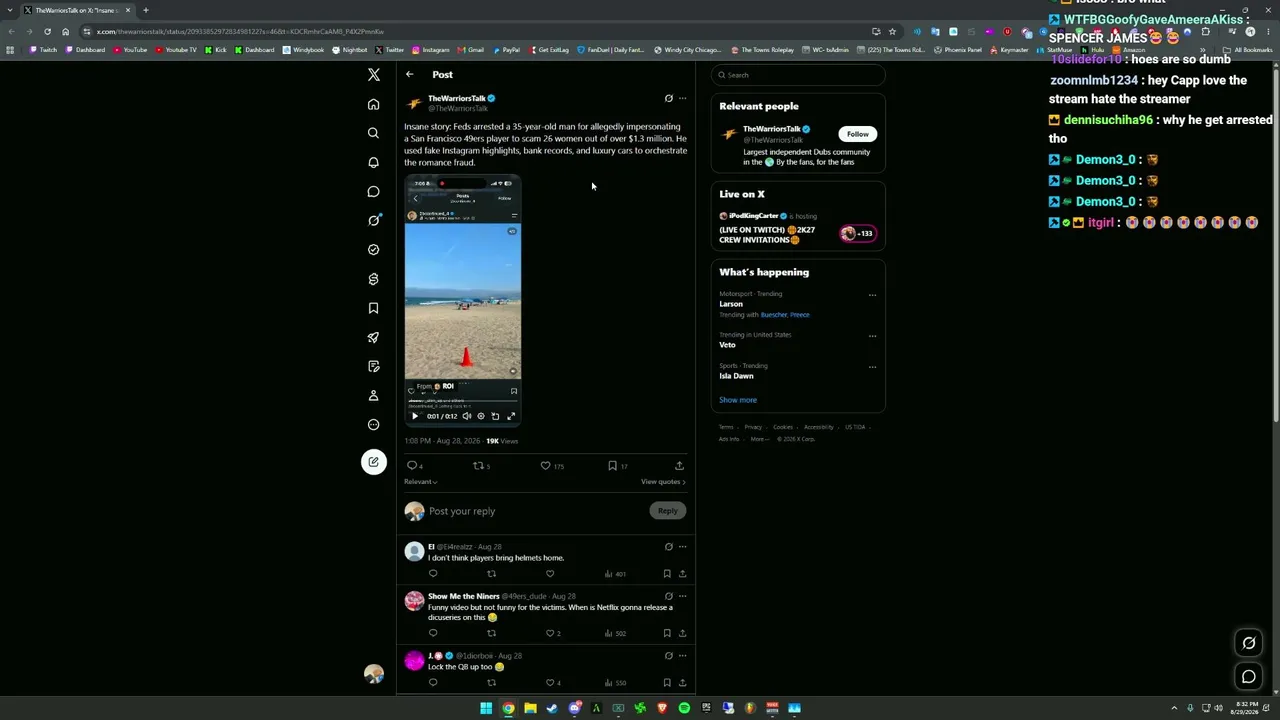Open more menu on Show Me the Niners reply
Screen dimensions: 1280x720
coord(683,596)
